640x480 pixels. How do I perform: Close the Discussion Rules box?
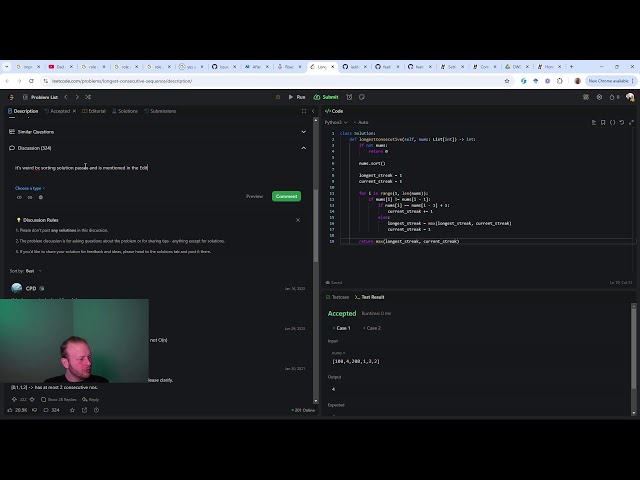298,220
